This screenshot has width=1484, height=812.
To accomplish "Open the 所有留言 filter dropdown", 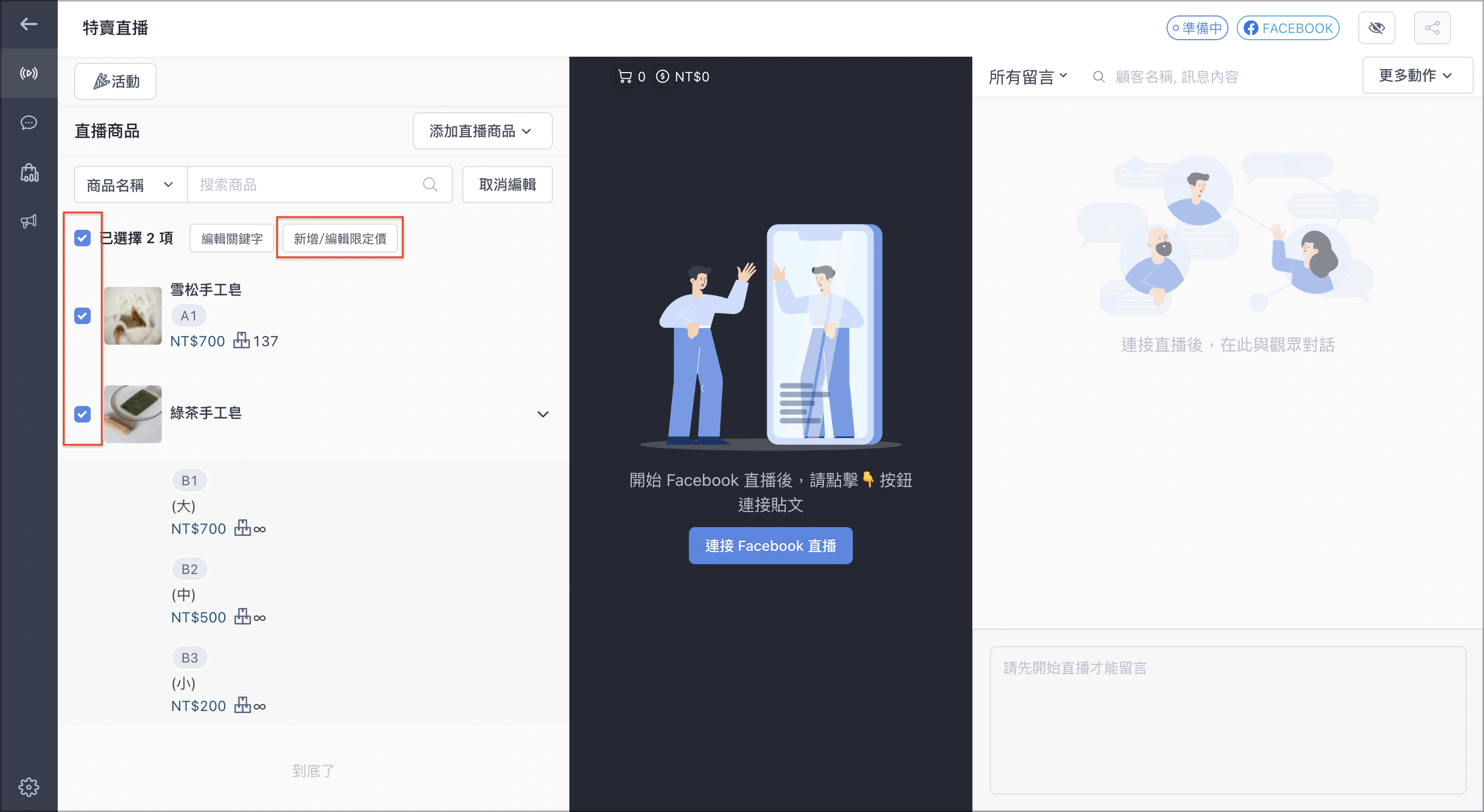I will coord(1028,77).
